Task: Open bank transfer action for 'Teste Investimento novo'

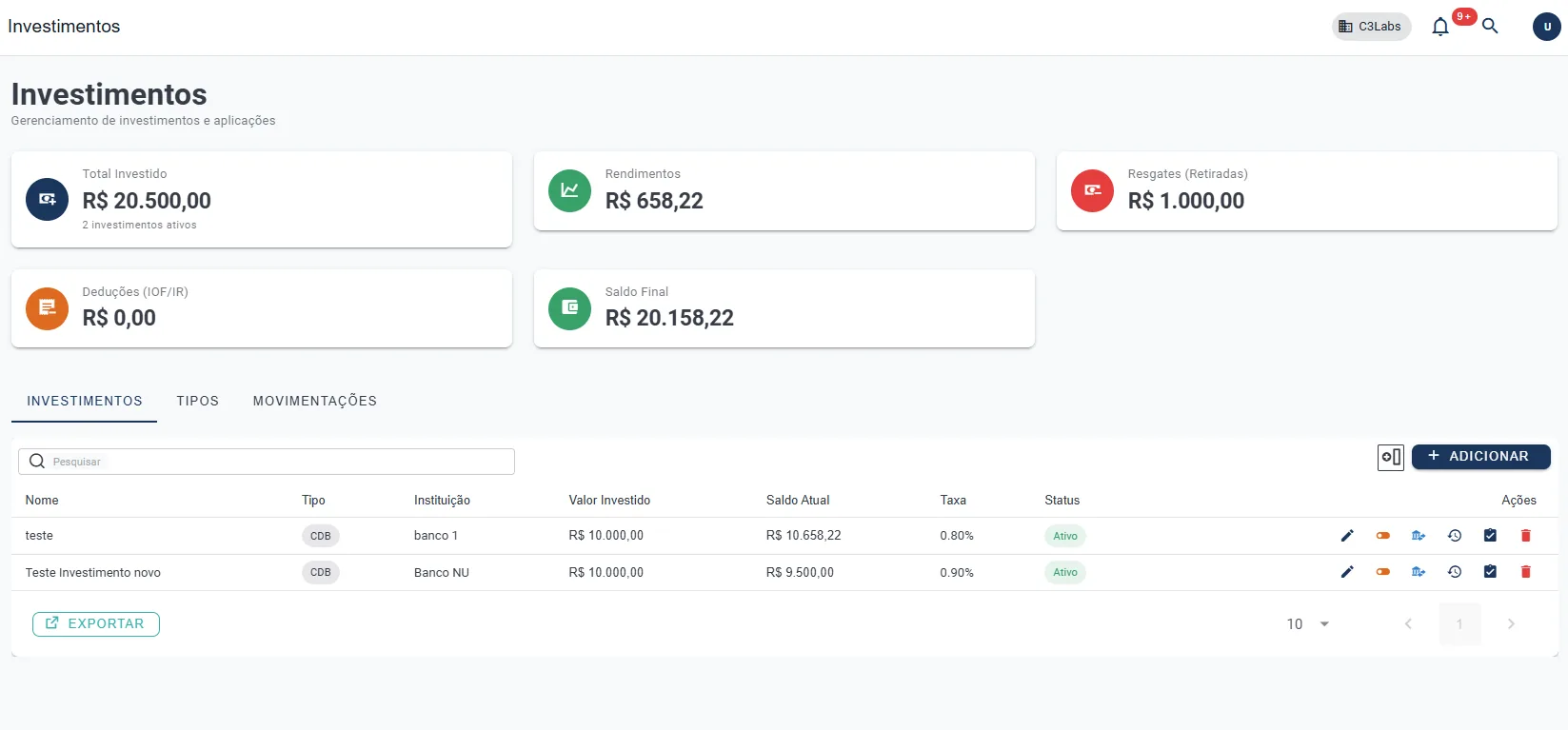Action: [1419, 572]
